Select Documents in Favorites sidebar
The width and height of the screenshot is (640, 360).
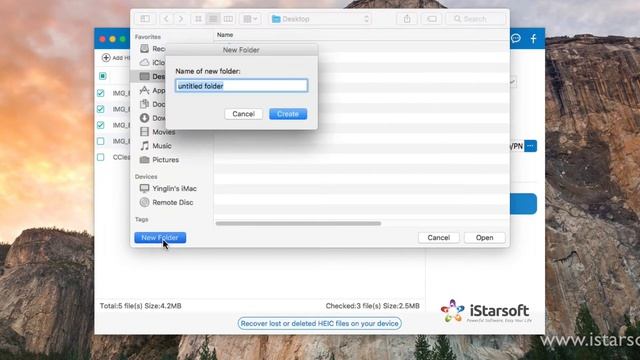click(152, 104)
